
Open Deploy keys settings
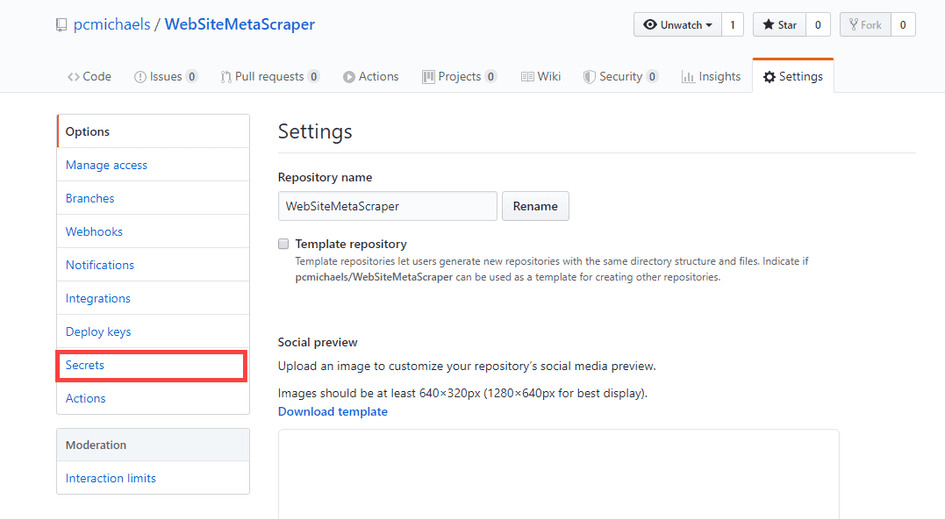click(x=153, y=332)
